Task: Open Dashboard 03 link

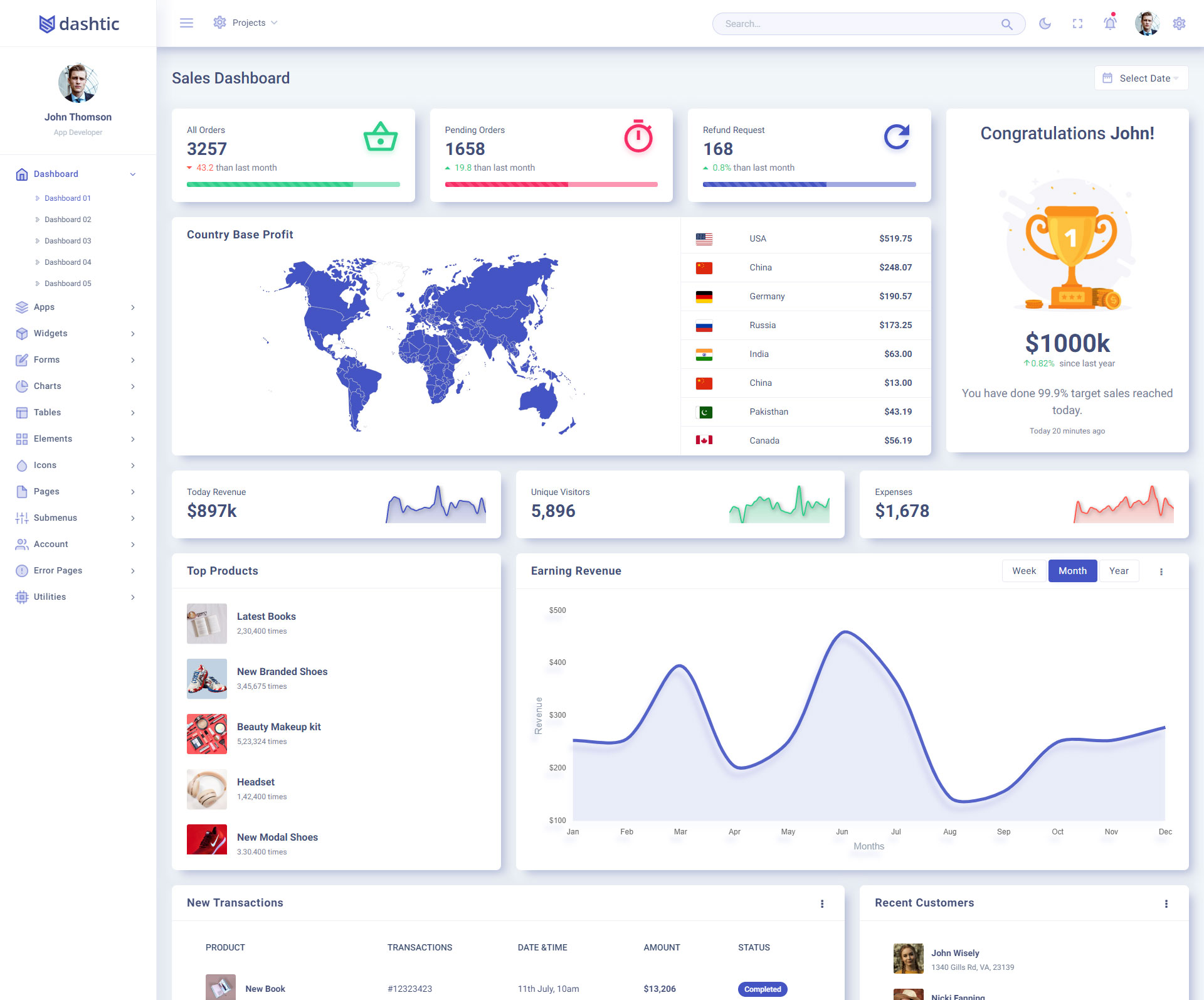Action: coord(68,241)
